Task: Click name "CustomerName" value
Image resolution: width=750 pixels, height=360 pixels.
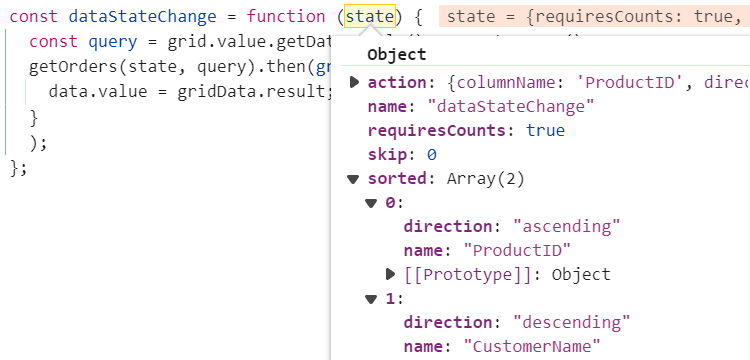Action: coord(532,346)
